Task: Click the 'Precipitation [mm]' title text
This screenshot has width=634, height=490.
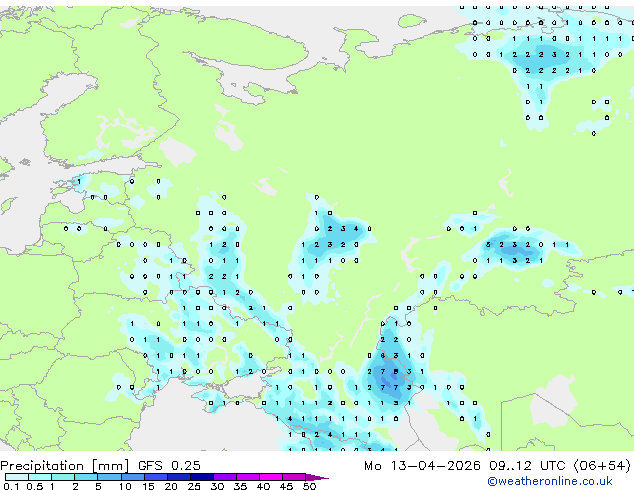Action: pos(65,466)
